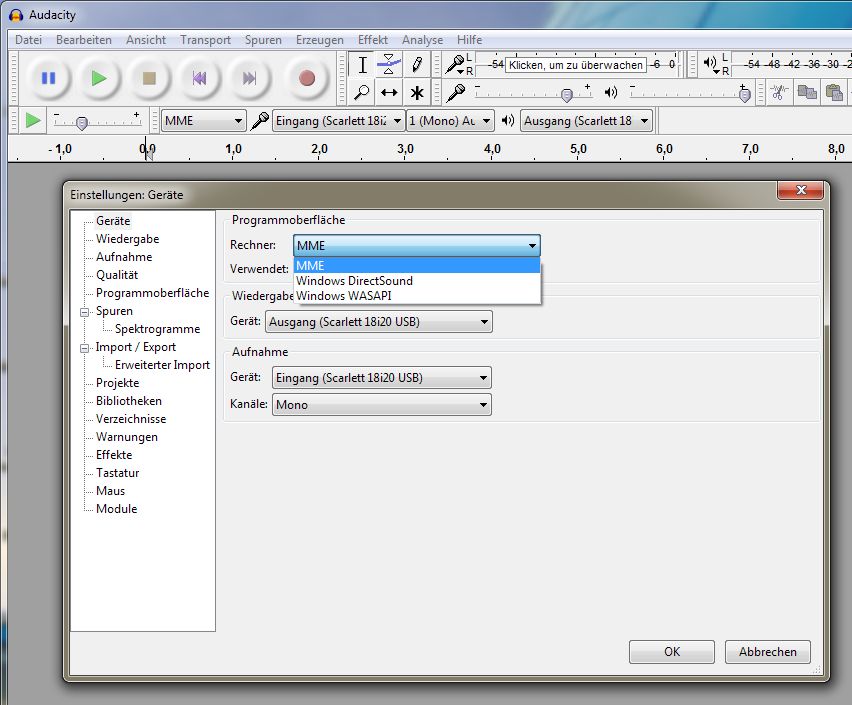The image size is (852, 705).
Task: Select Aufnahme in the settings tree
Action: pyautogui.click(x=124, y=257)
